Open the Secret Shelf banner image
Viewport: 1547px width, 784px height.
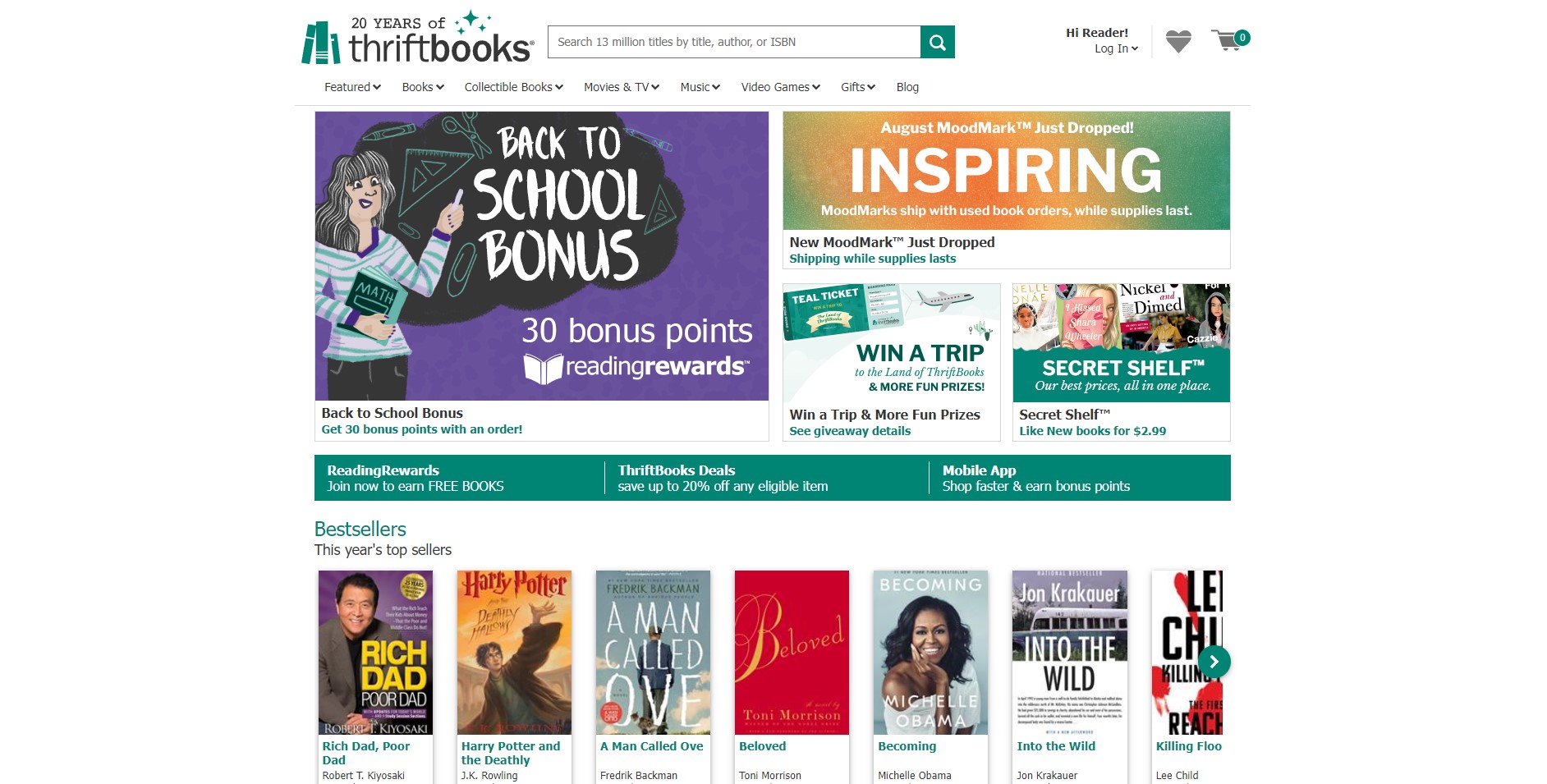tap(1122, 342)
